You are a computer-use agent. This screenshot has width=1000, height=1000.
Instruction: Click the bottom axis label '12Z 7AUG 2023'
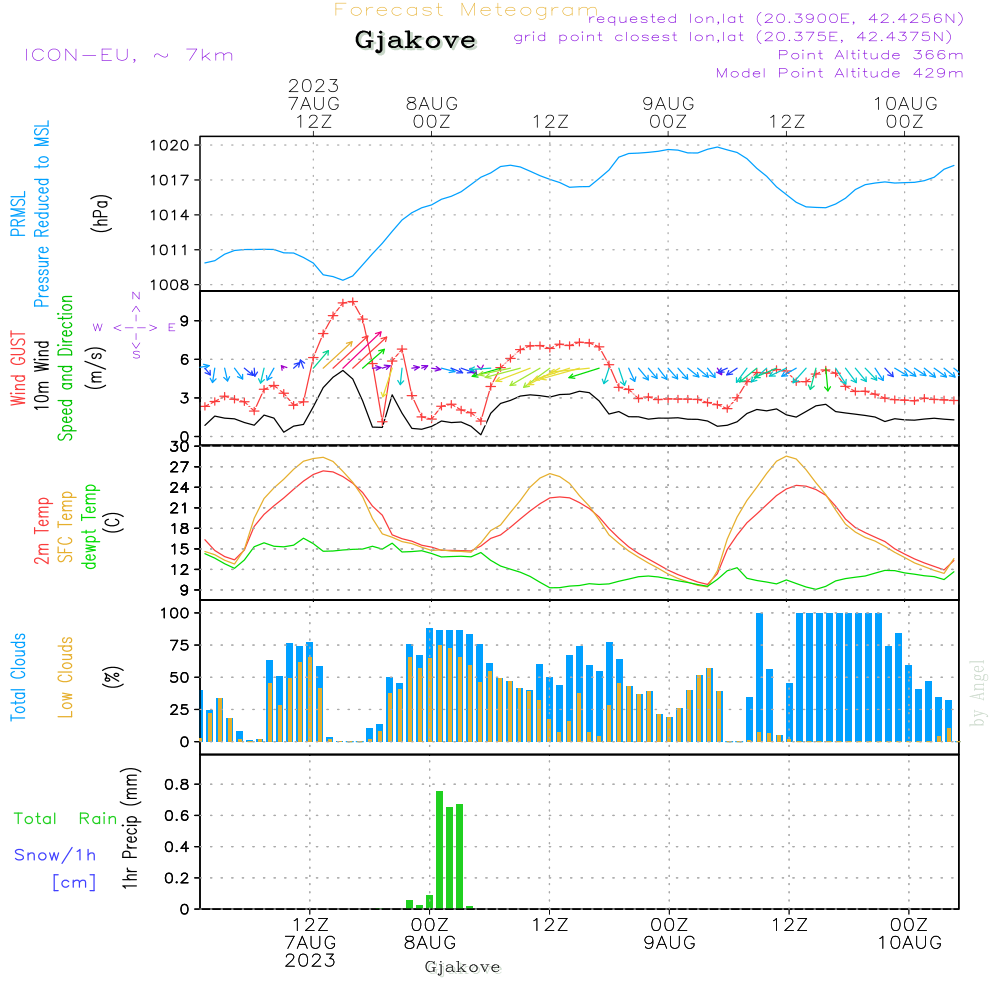point(310,942)
